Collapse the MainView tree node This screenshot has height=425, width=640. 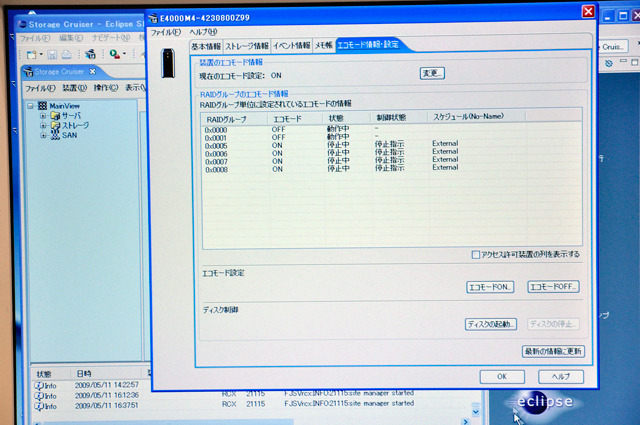point(31,106)
